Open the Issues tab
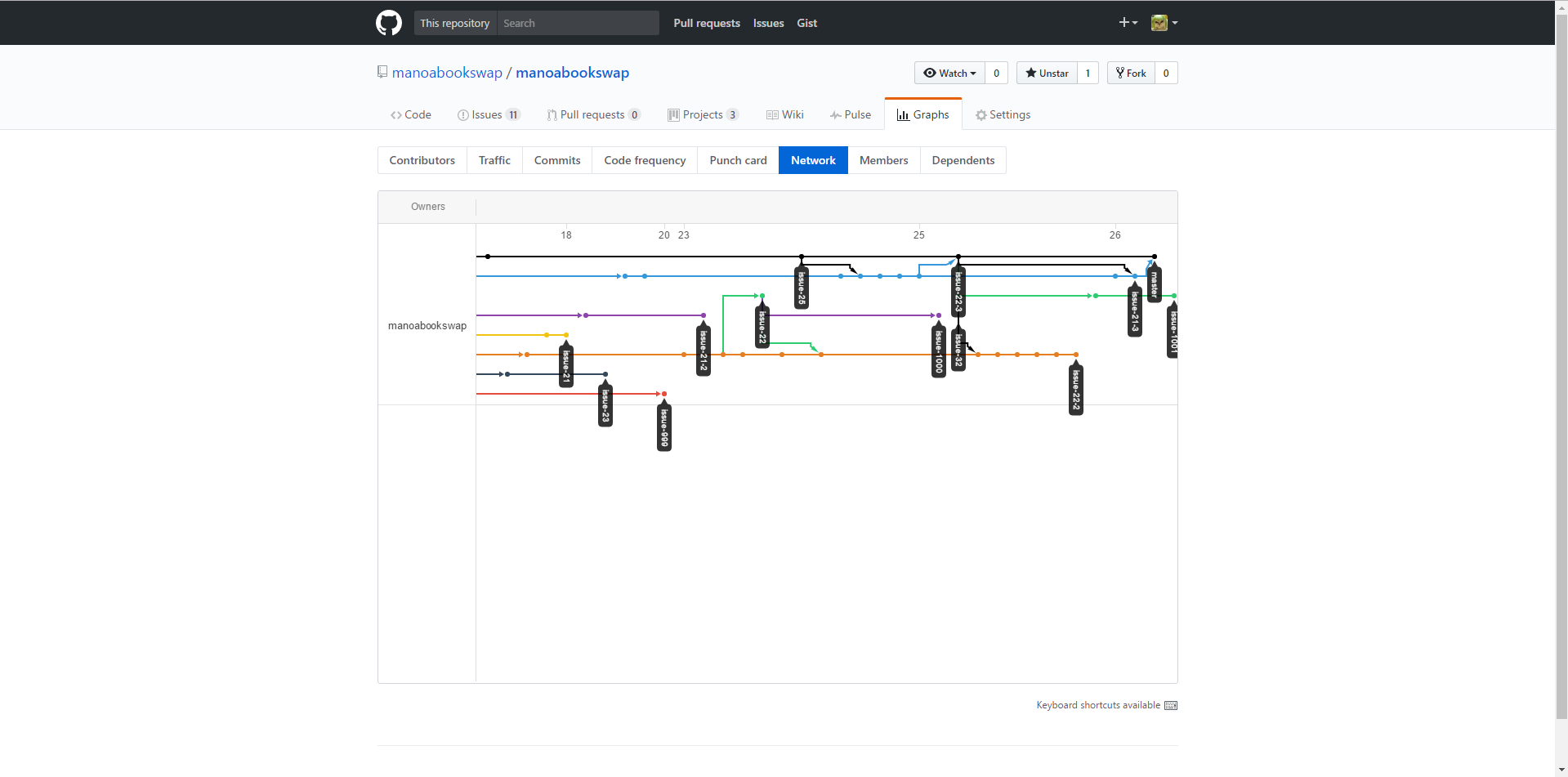Screen dimensions: 1568x777 click(x=489, y=114)
